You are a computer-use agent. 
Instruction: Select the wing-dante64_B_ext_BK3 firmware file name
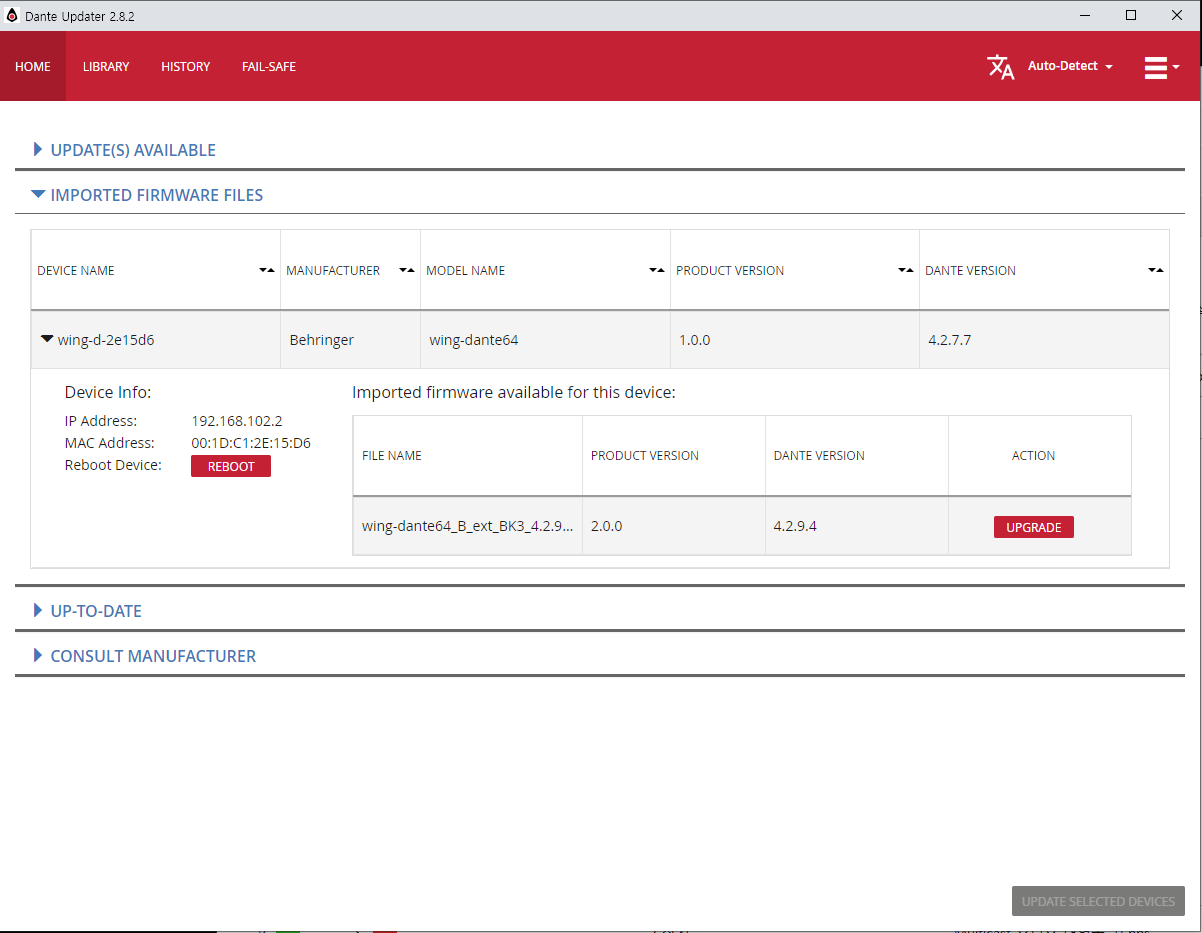point(468,526)
